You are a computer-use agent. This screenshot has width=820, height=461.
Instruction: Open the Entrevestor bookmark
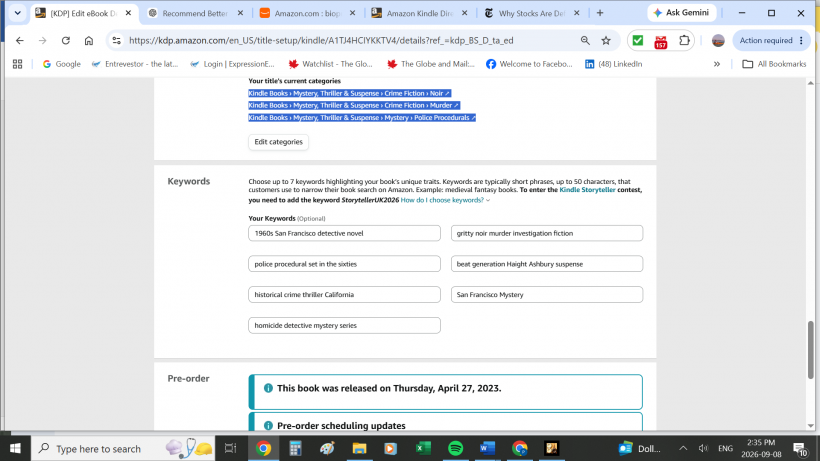point(135,64)
